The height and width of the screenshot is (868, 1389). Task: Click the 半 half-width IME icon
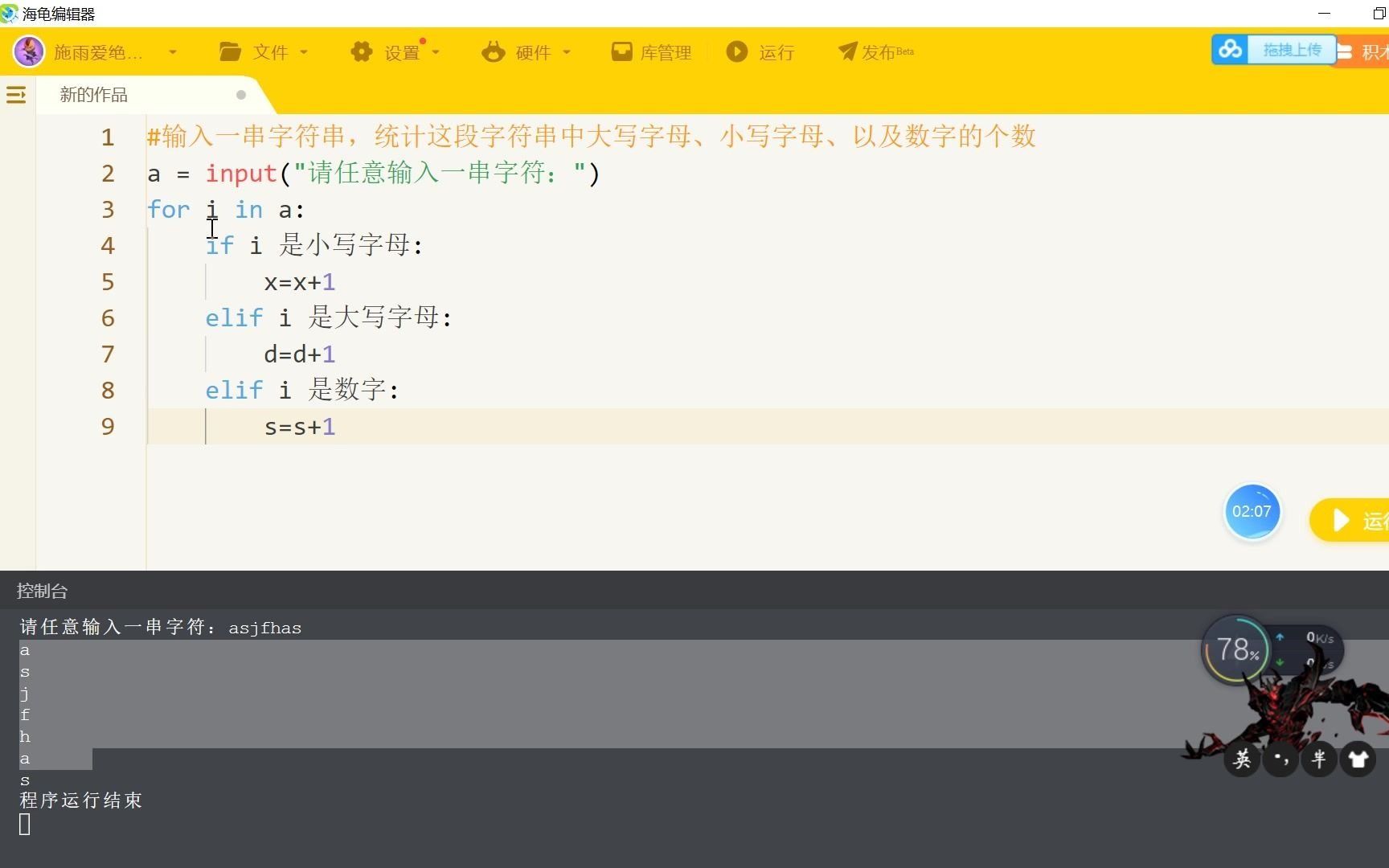(1319, 759)
